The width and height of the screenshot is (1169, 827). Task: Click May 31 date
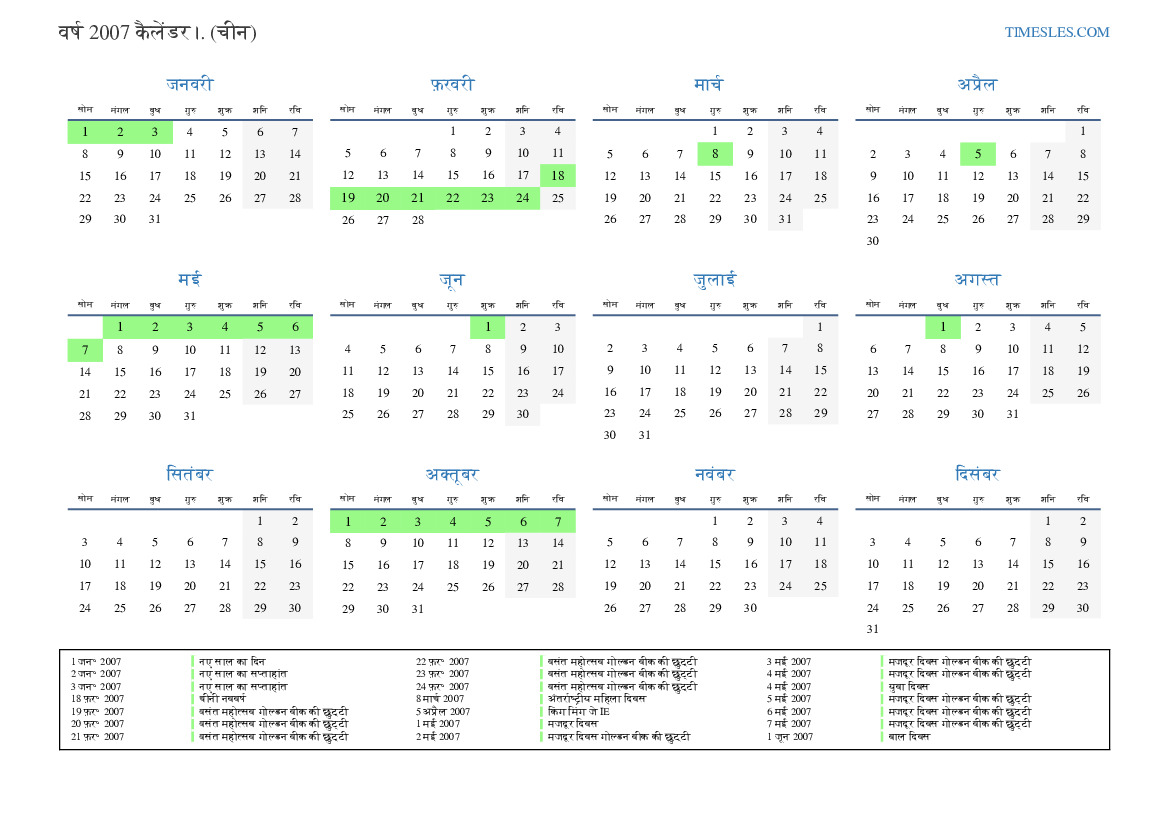click(189, 415)
